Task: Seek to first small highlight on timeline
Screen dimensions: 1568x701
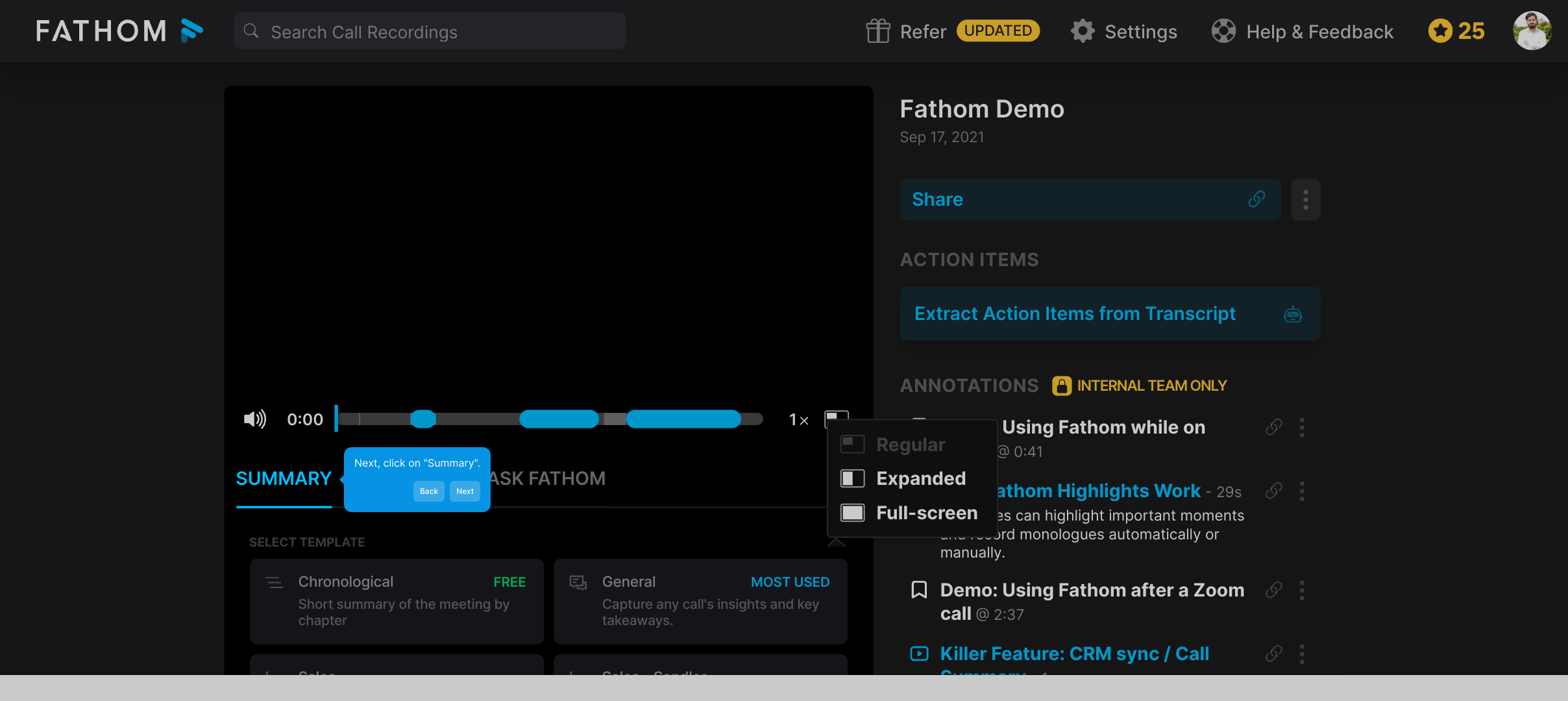Action: click(423, 419)
